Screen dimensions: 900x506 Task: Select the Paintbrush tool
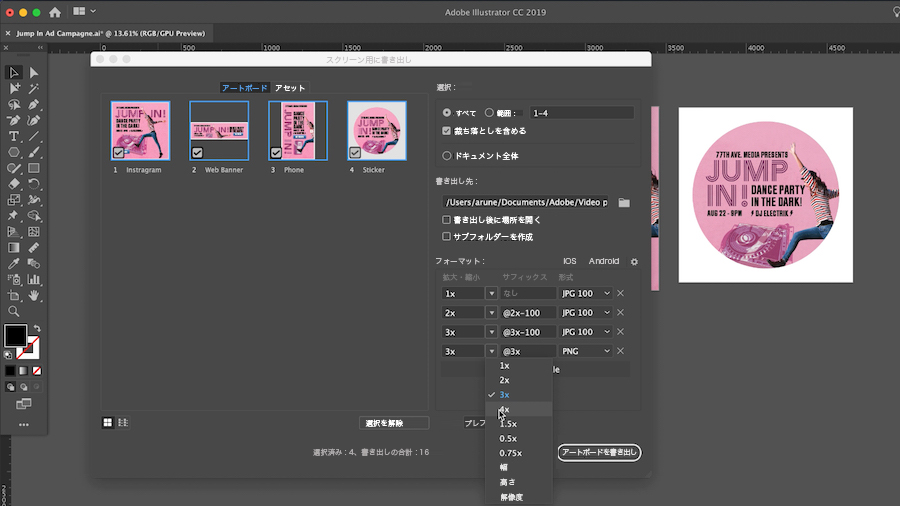tap(34, 153)
